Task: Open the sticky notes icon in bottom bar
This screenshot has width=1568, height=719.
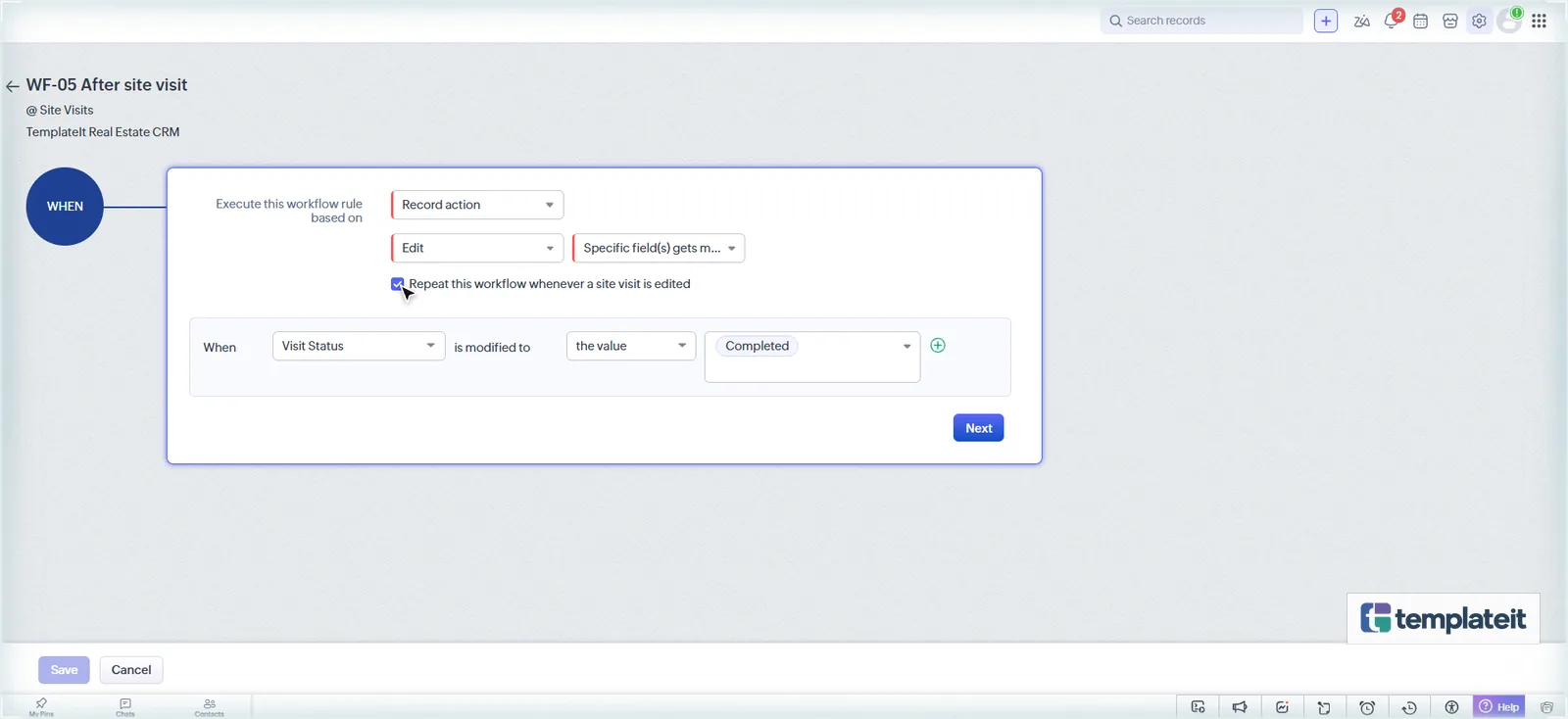Action: pyautogui.click(x=1324, y=707)
